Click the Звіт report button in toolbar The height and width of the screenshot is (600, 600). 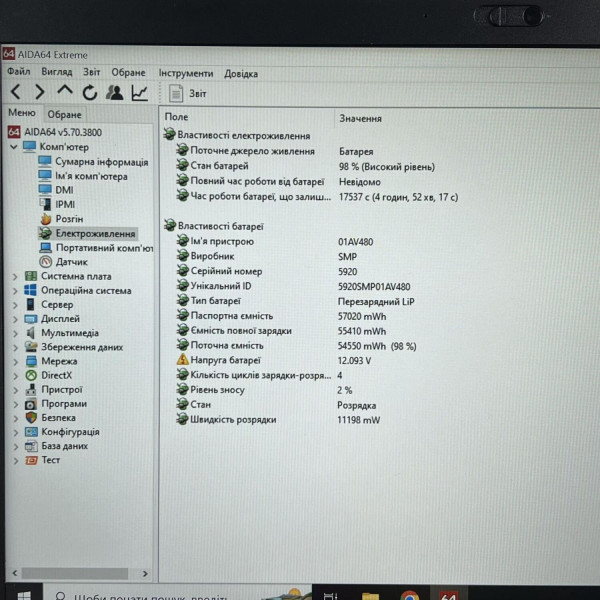pyautogui.click(x=188, y=93)
